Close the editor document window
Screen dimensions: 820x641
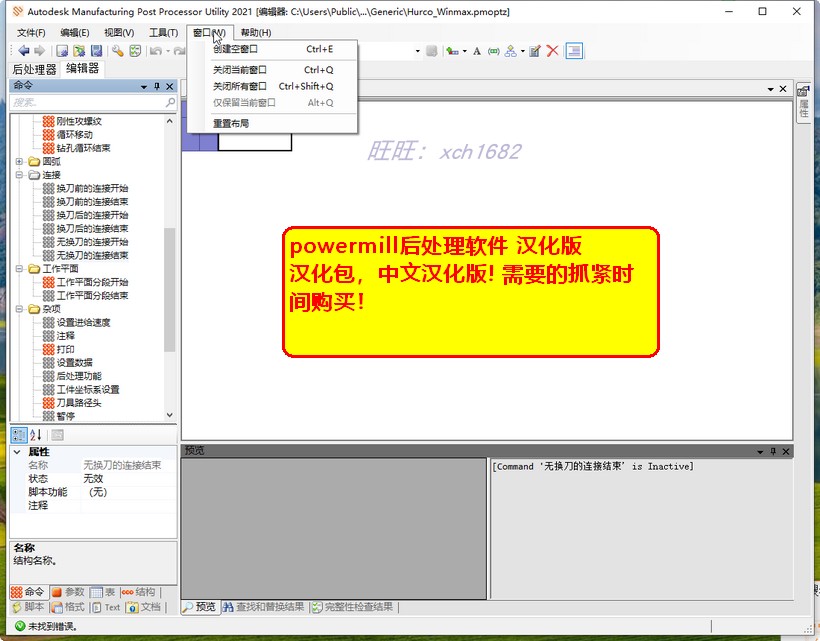click(x=783, y=89)
